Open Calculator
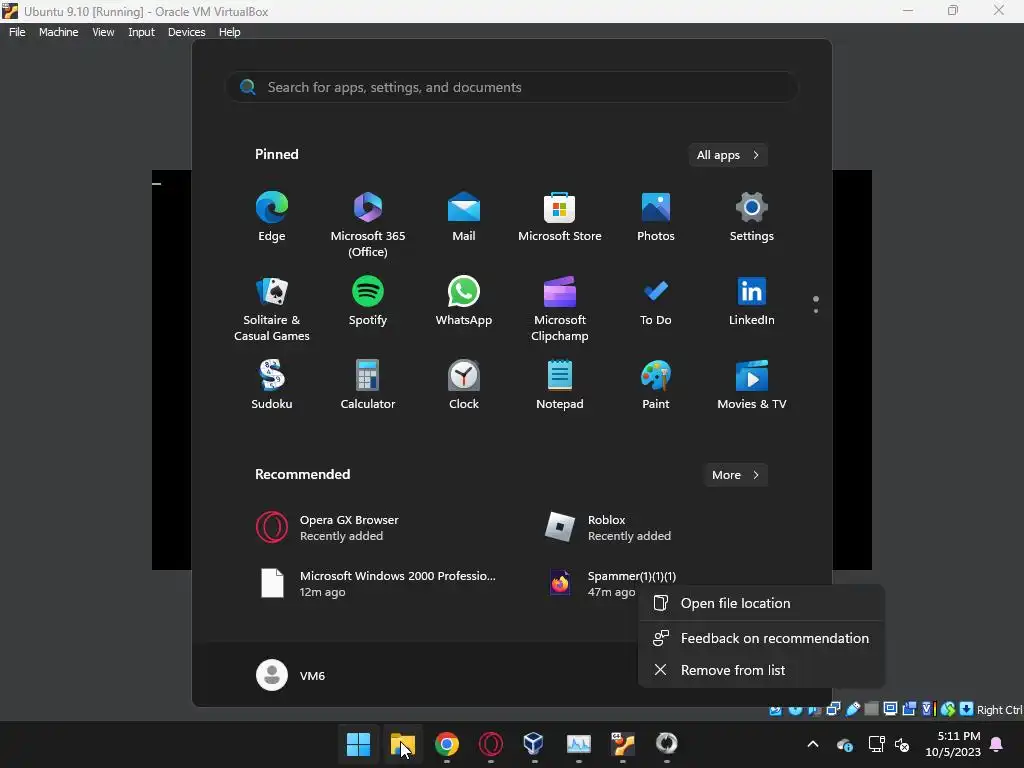Screen dimensions: 1024x768 click(368, 385)
